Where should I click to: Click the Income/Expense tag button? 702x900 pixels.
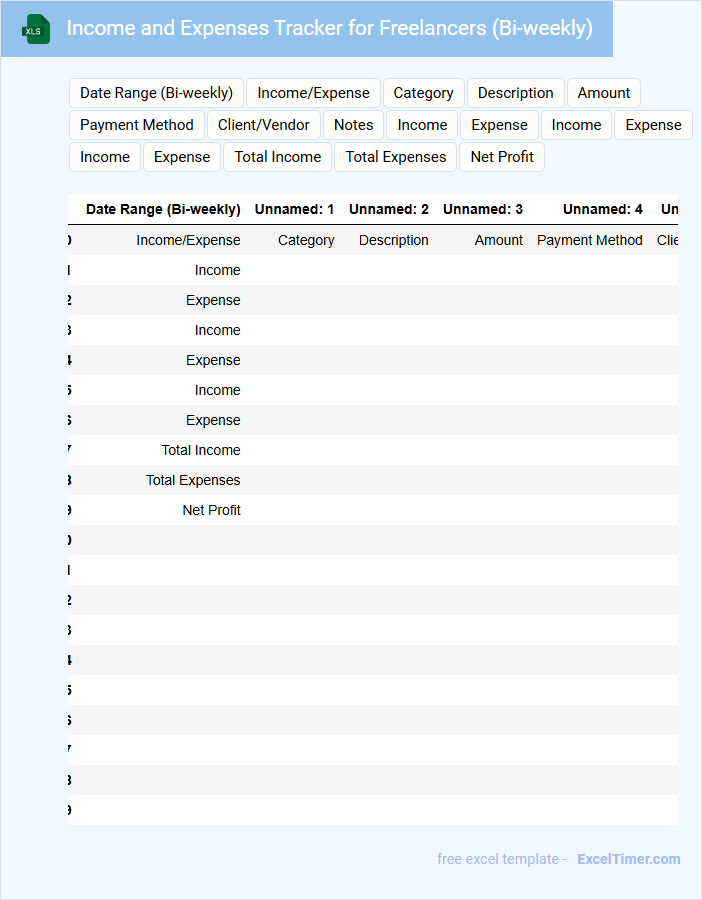(x=313, y=93)
